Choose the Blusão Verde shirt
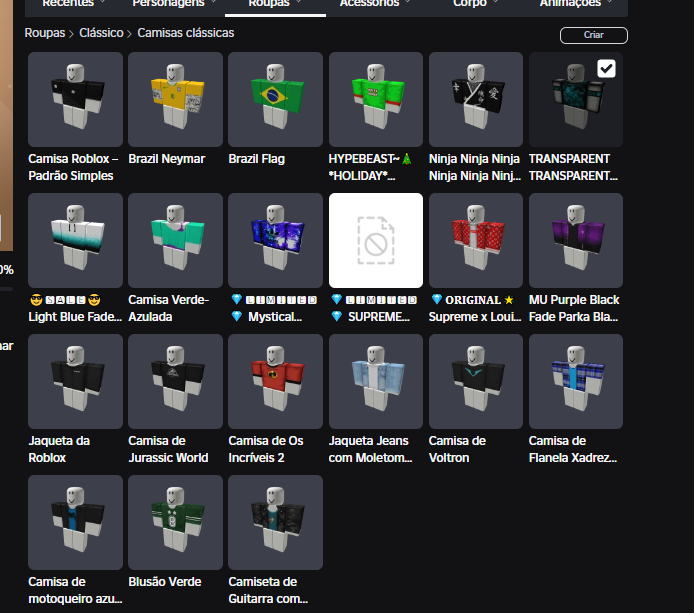 click(175, 522)
